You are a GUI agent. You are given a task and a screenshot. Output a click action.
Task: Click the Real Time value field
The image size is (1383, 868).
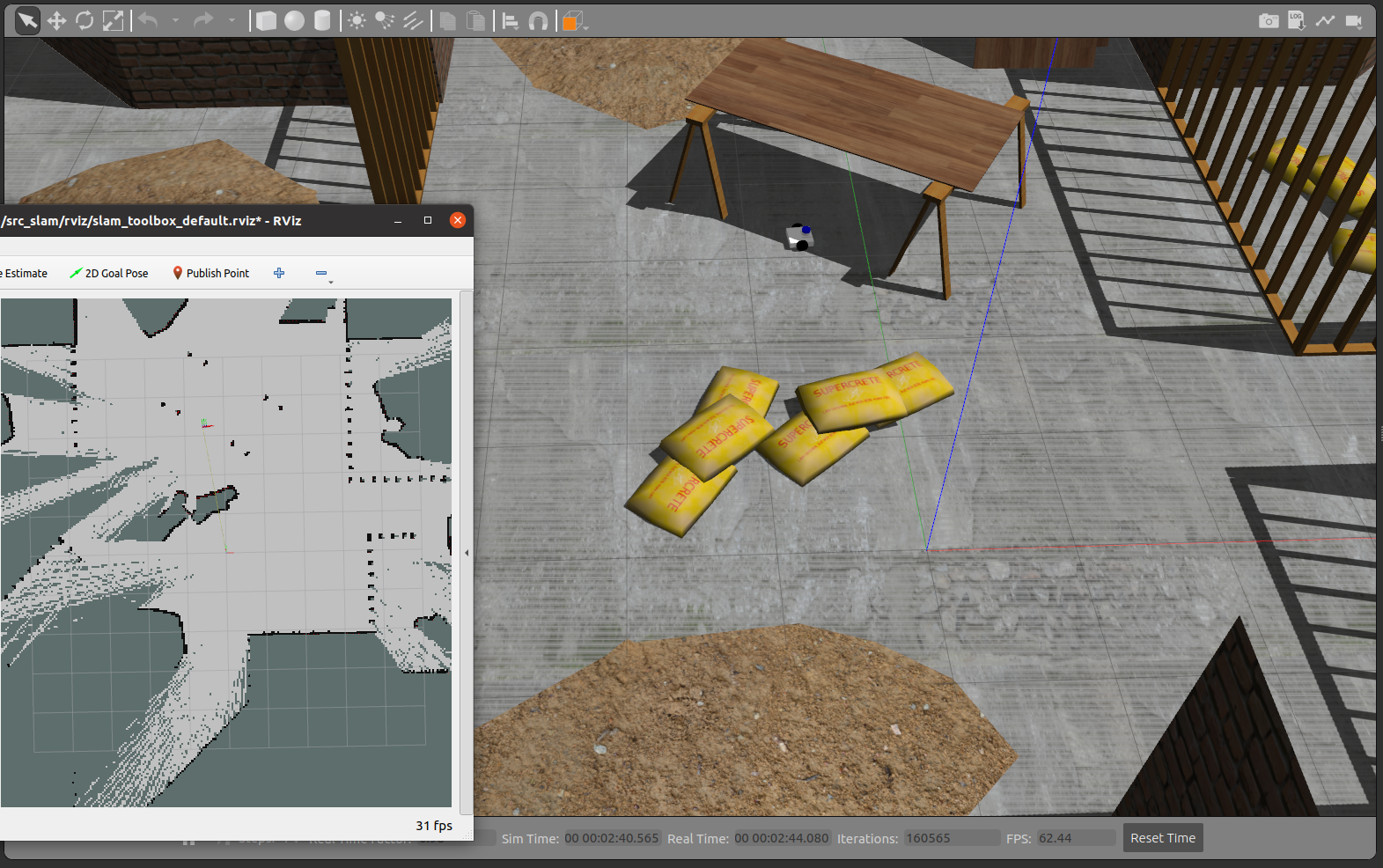pyautogui.click(x=782, y=838)
